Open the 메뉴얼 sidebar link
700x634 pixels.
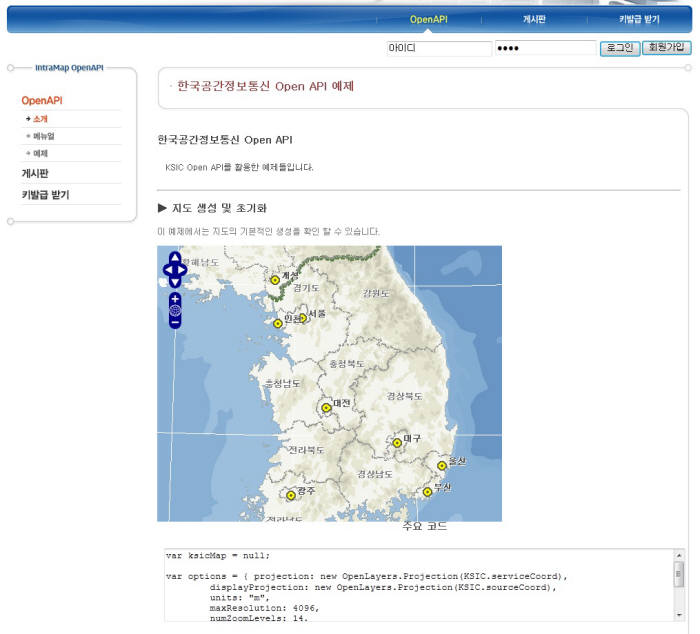[x=44, y=136]
